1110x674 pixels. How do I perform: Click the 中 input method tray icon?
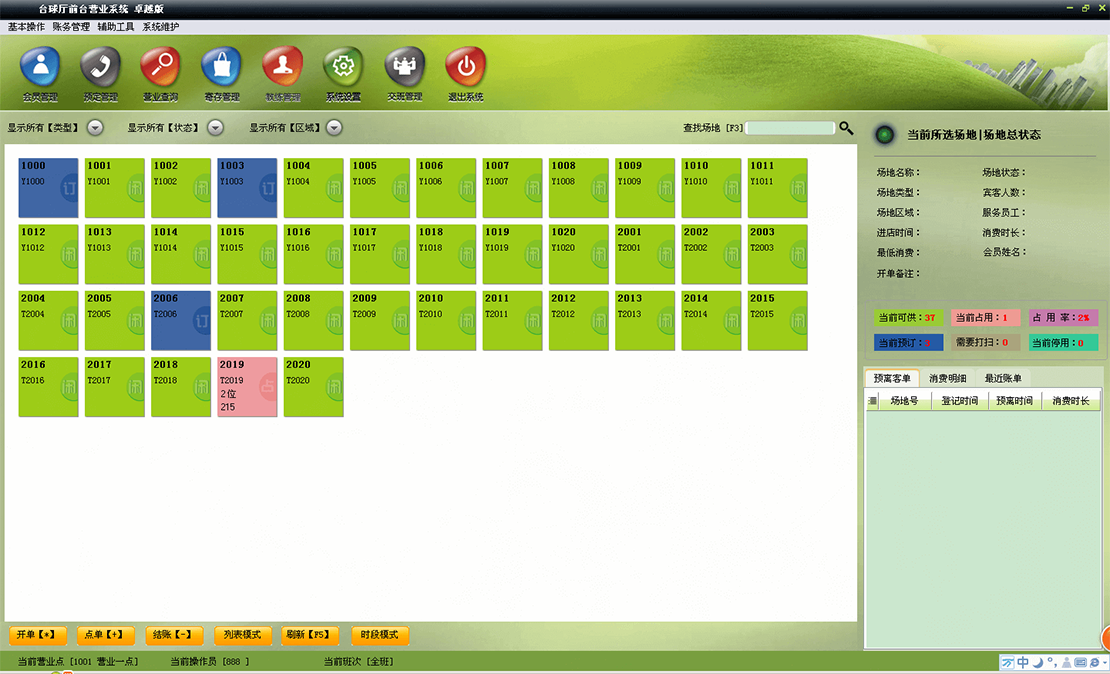tap(1022, 663)
